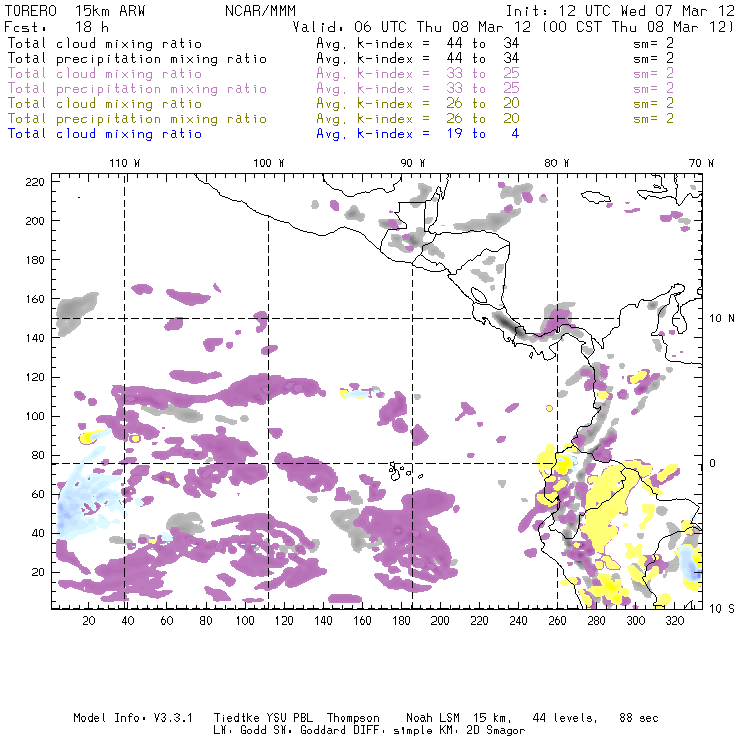Click the "110 W" longitude label
Screen dimensions: 740x740
pyautogui.click(x=125, y=163)
